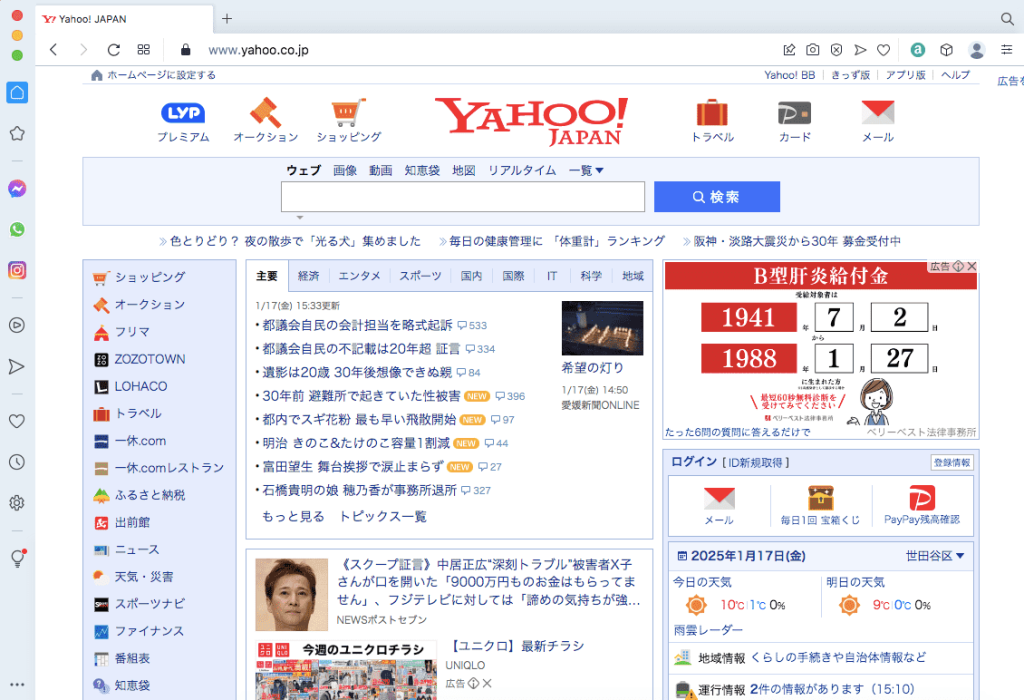The image size is (1024, 700).
Task: Open ファイナンス in left menu
Action: (149, 631)
